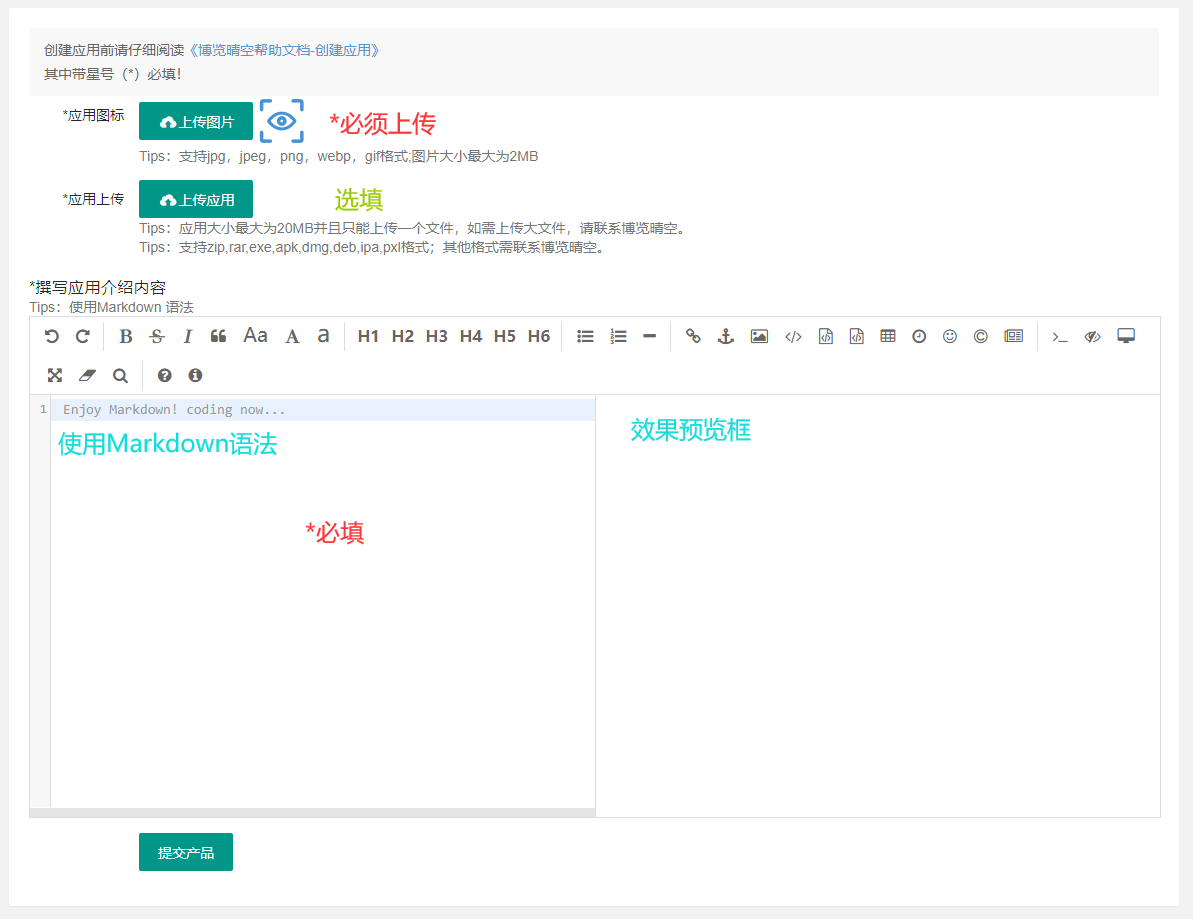Screen dimensions: 1193x919
Task: Toggle bold text formatting
Action: point(126,336)
